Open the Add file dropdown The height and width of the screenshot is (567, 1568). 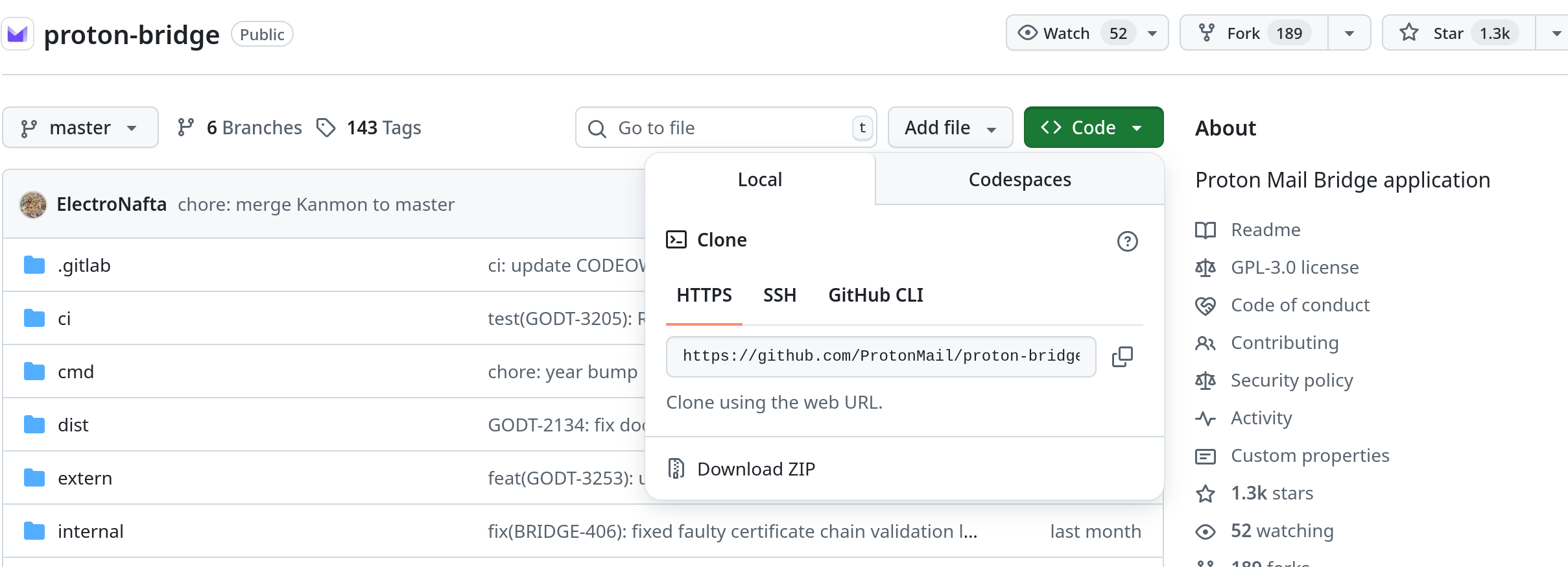click(949, 128)
